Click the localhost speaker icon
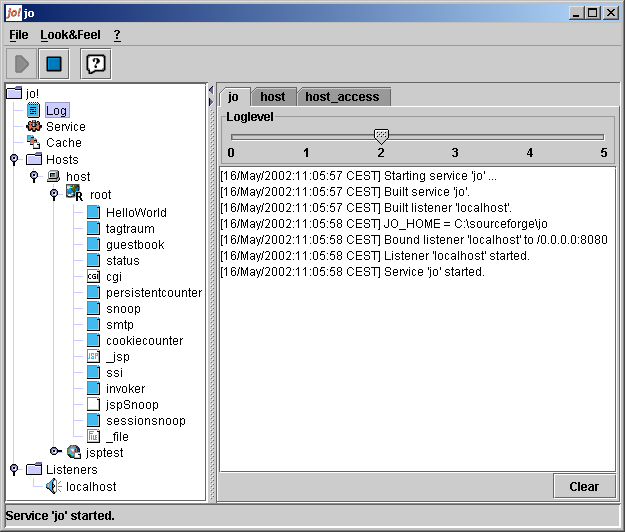This screenshot has height=532, width=625. [53, 486]
